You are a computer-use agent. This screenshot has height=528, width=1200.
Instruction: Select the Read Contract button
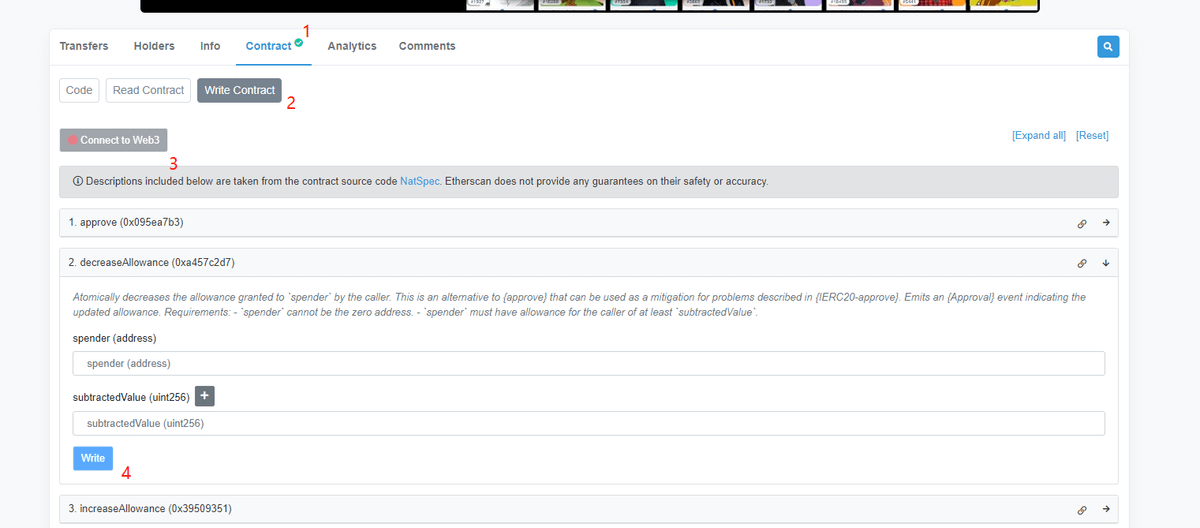point(148,90)
